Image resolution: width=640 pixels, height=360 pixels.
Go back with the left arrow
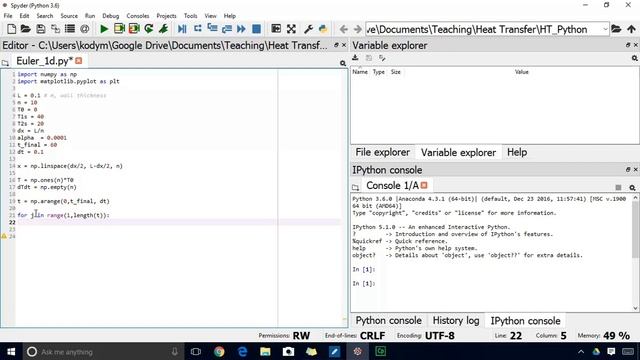[x=344, y=29]
